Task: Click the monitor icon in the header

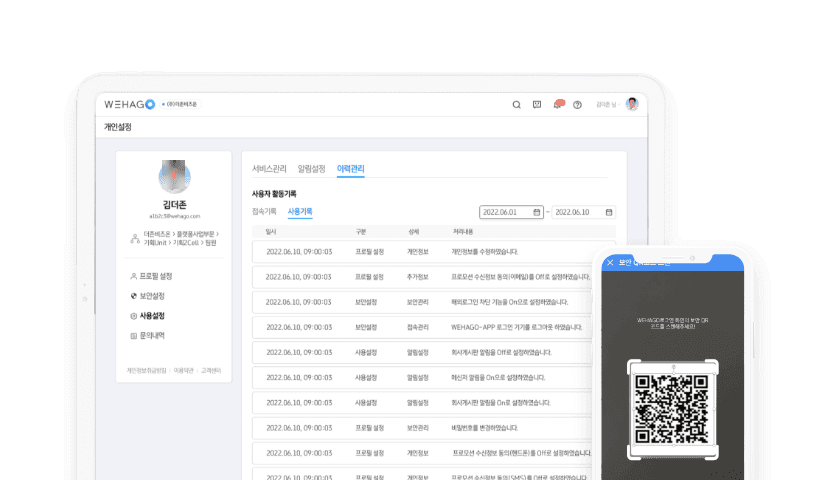Action: pos(537,105)
